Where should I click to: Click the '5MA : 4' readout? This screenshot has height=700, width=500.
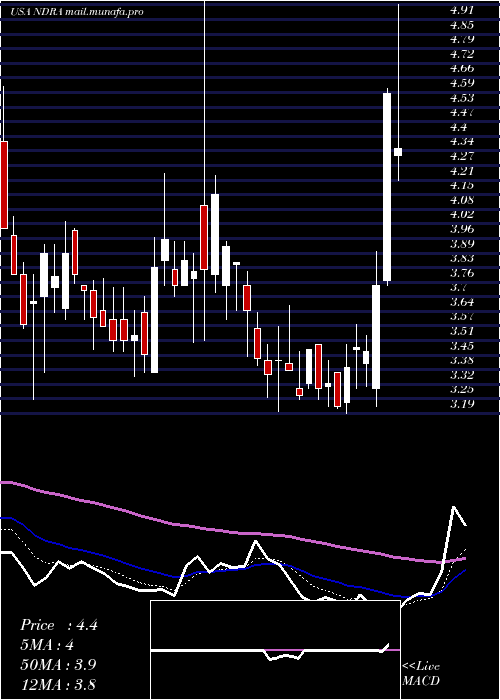click(47, 645)
